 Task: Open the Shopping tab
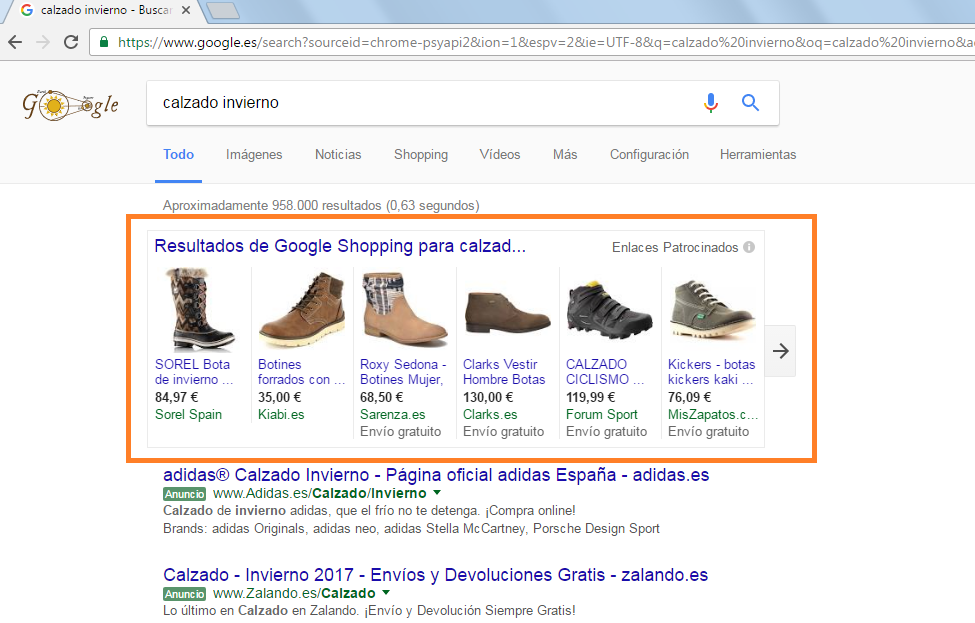(x=421, y=154)
